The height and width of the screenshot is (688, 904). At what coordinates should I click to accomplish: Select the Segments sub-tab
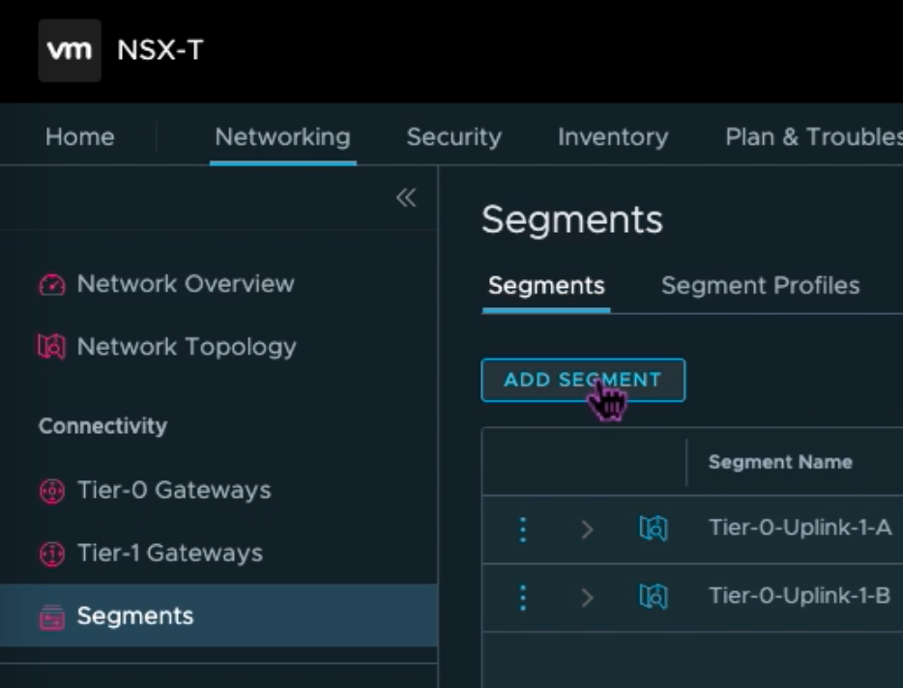click(546, 286)
